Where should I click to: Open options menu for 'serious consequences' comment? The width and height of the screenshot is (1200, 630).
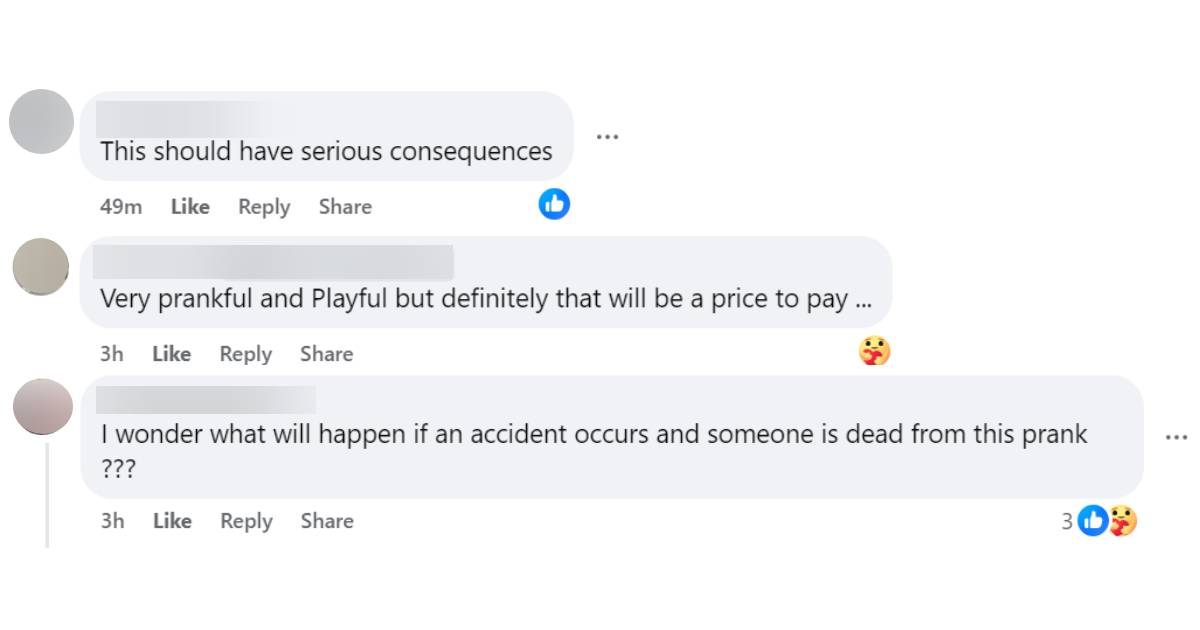click(607, 136)
